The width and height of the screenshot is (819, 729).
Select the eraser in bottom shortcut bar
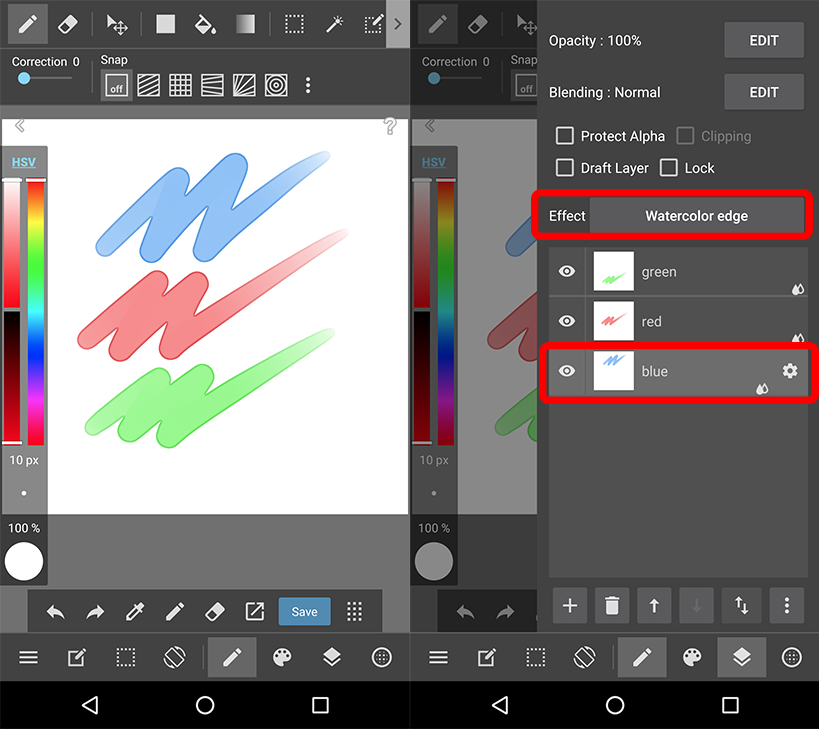pos(215,612)
